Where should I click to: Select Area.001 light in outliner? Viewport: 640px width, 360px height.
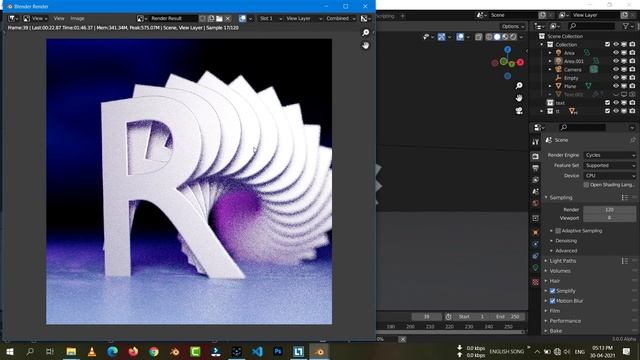[x=573, y=61]
